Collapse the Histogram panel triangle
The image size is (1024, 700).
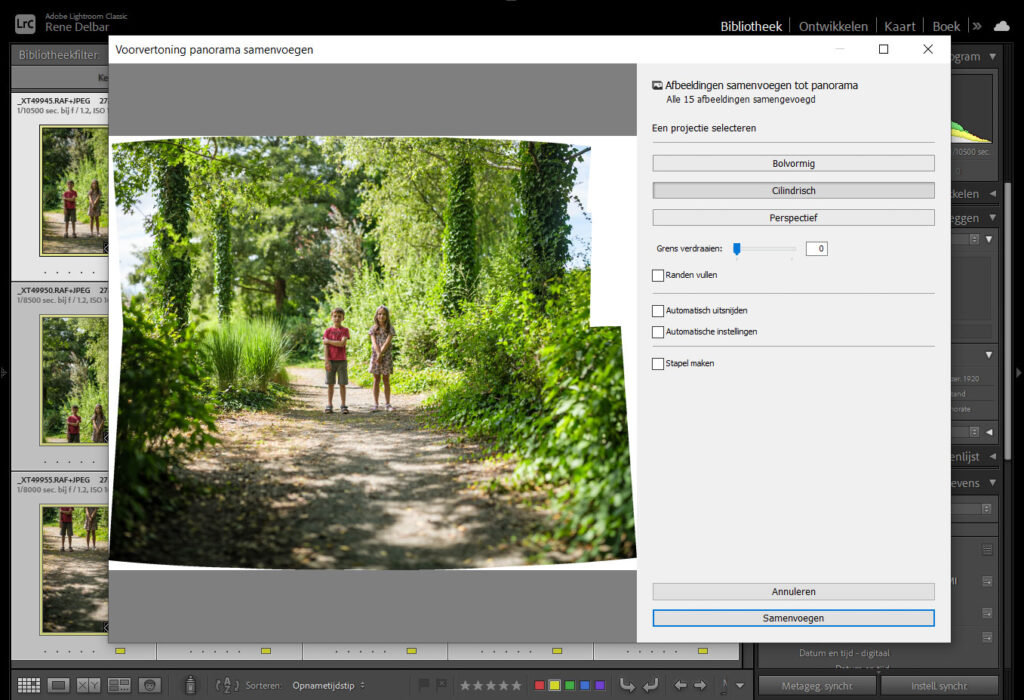993,57
